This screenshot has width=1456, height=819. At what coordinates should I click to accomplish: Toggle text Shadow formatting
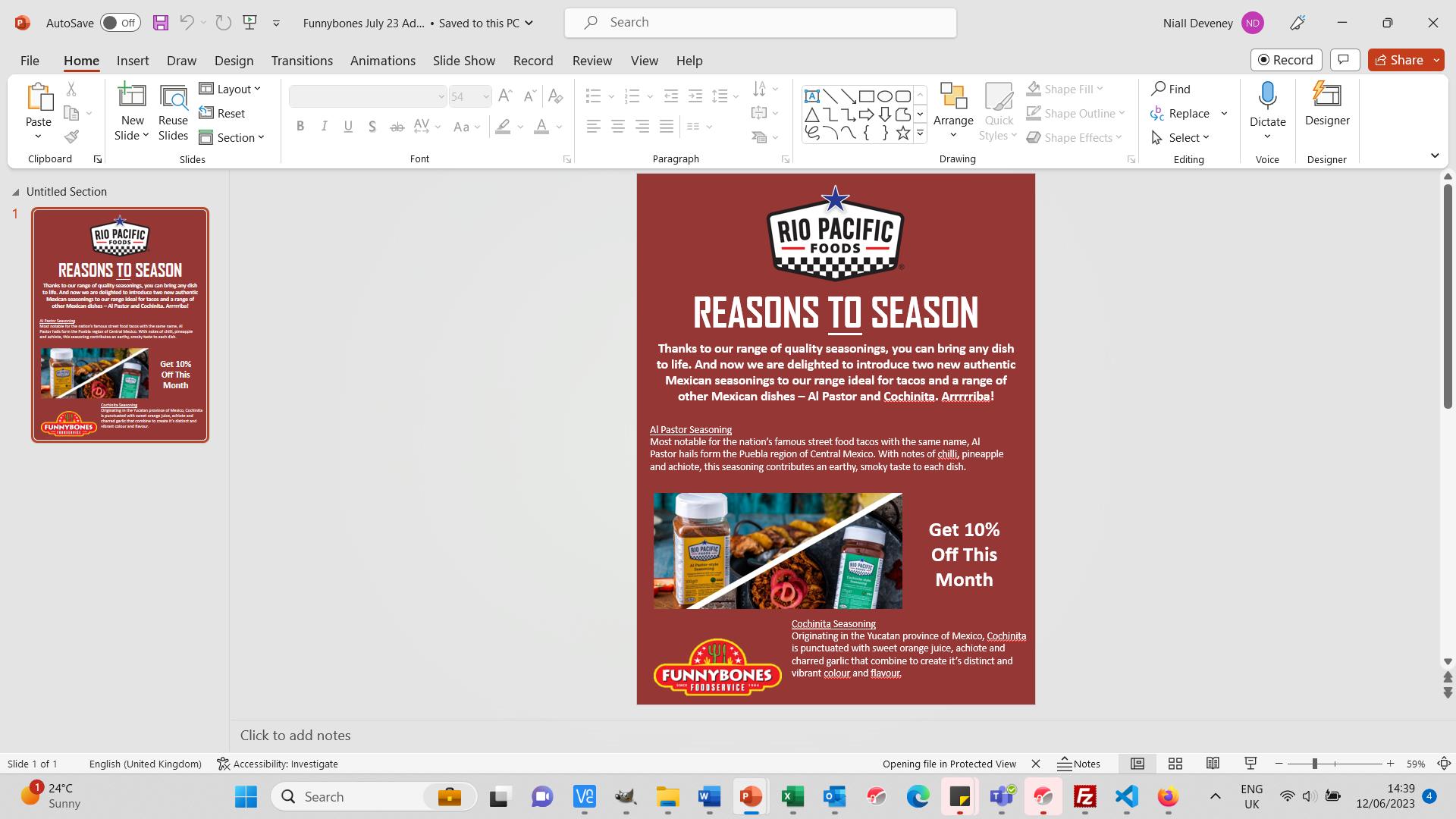point(372,127)
